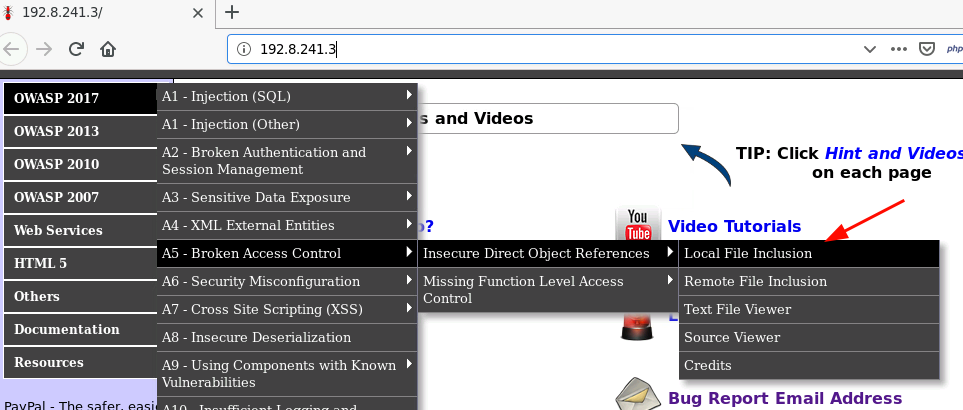Open Bug Report Email Address link

(785, 398)
